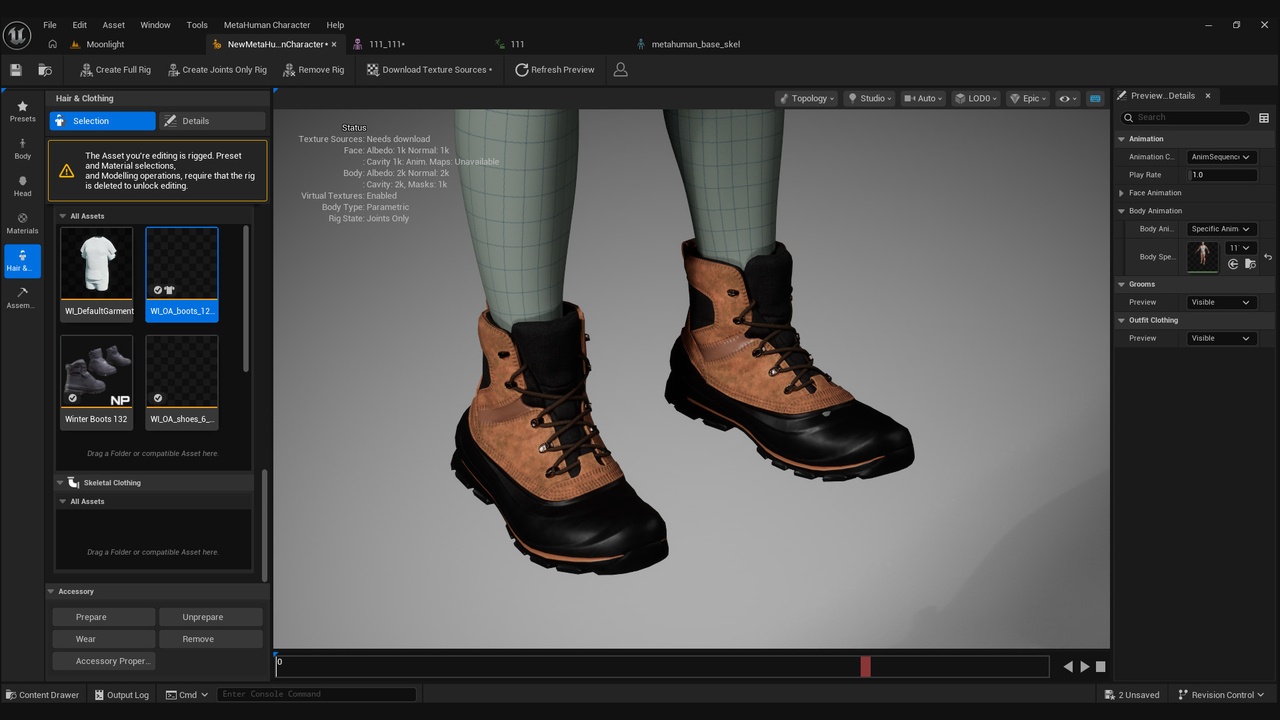Play the animation forward
1280x720 pixels.
pyautogui.click(x=1084, y=667)
